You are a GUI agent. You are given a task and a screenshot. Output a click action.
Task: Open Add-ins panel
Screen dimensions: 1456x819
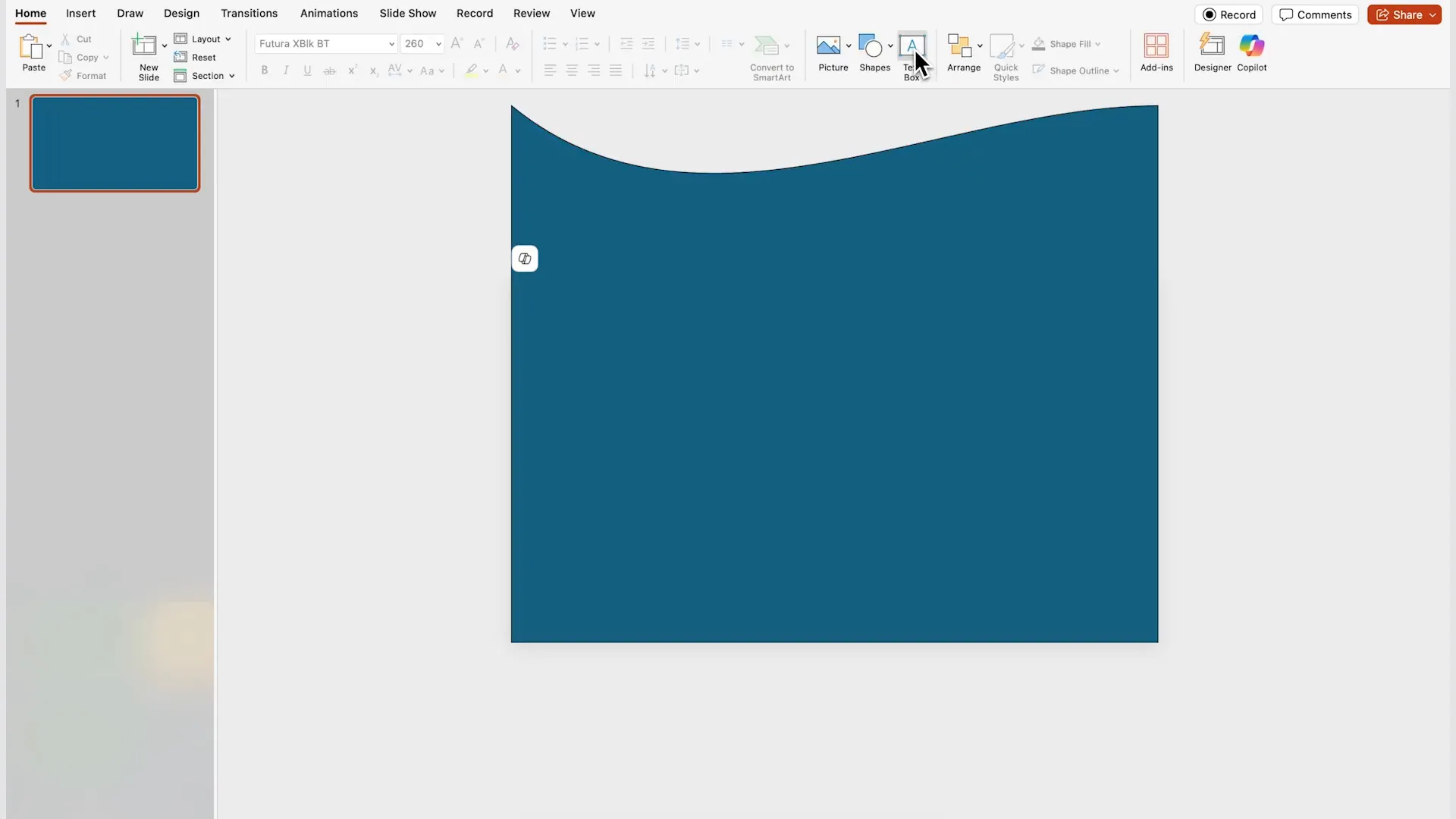click(1156, 53)
